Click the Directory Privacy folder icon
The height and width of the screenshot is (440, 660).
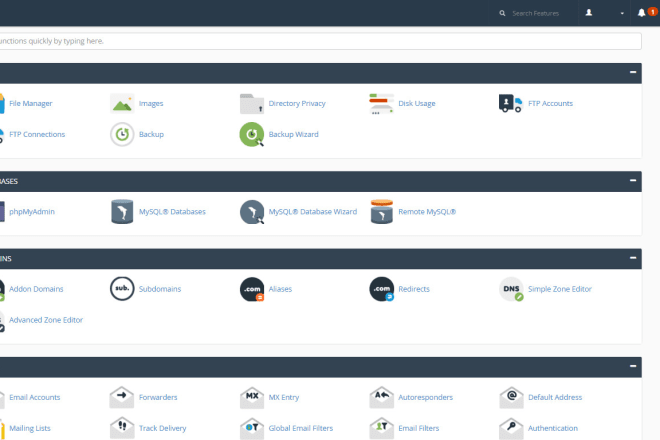(x=252, y=104)
